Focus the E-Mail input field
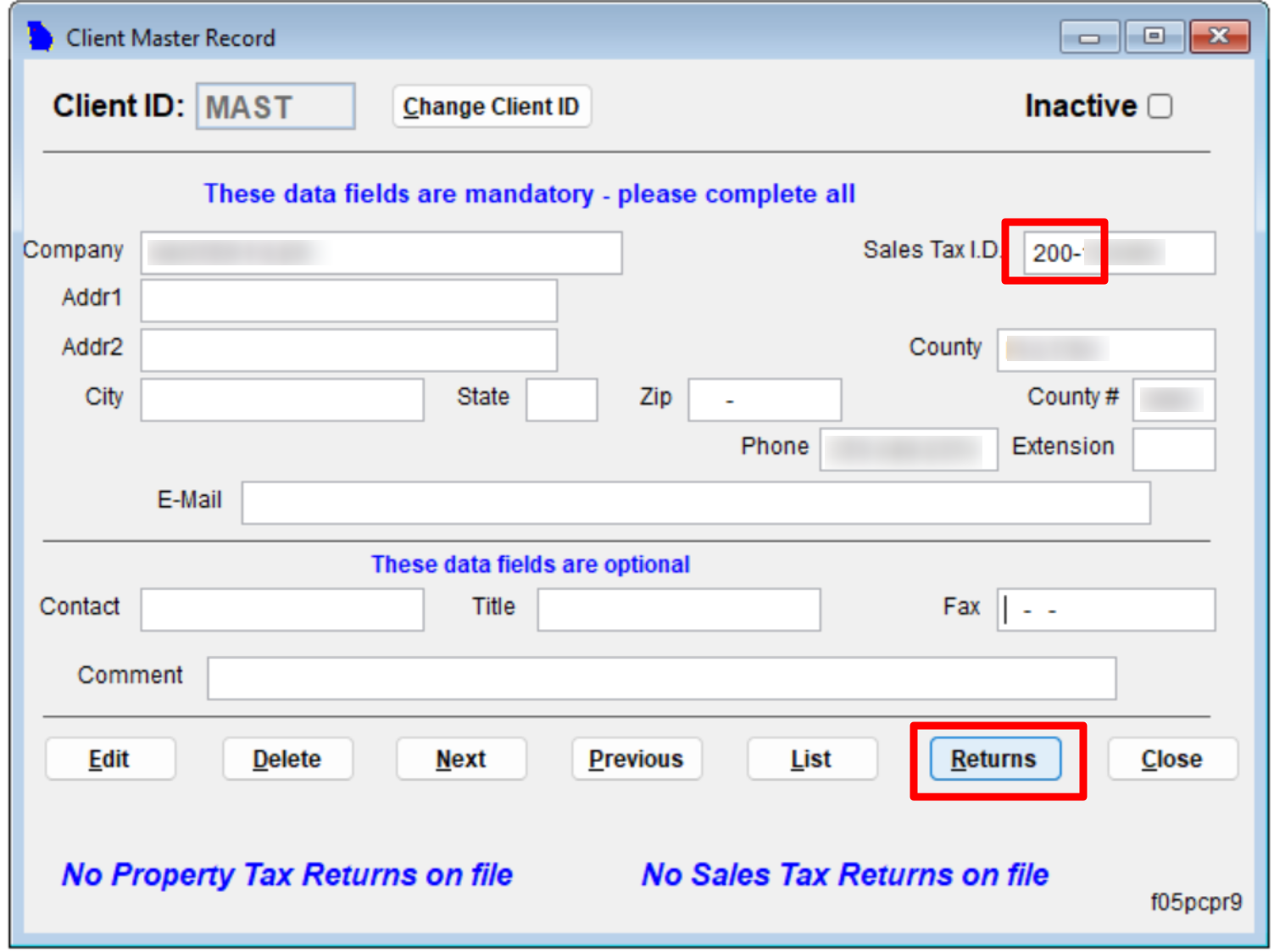 pos(696,503)
